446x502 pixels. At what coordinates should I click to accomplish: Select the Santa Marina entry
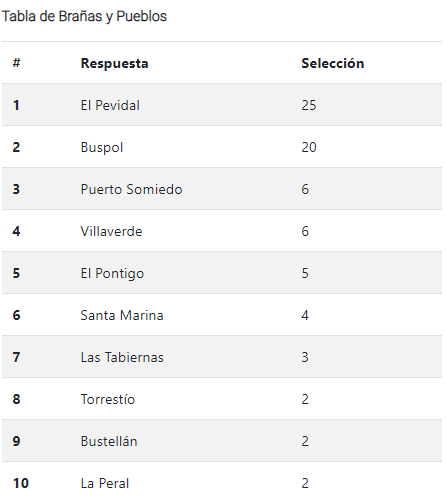122,315
